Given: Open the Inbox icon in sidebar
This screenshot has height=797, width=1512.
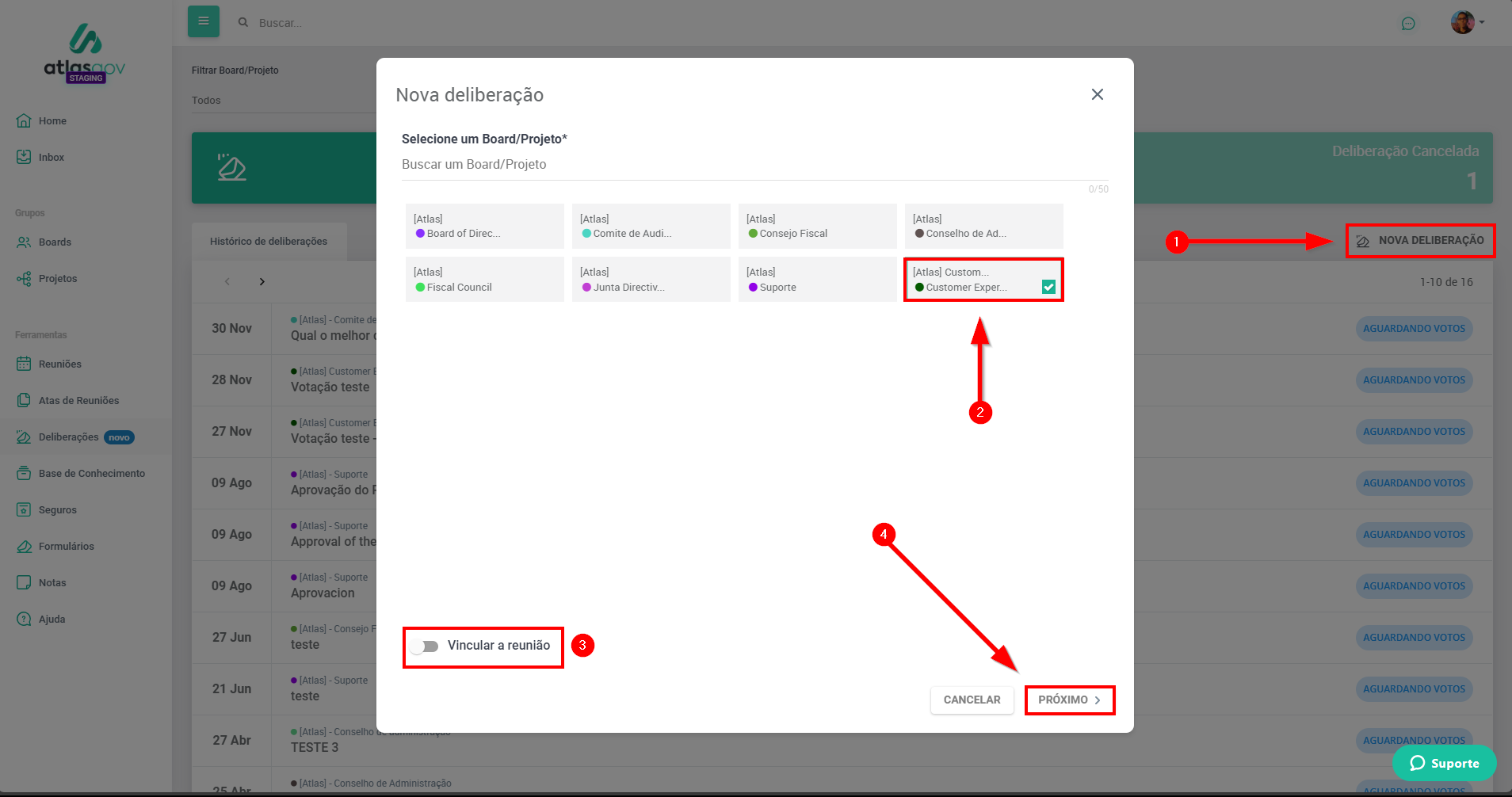Looking at the screenshot, I should coord(24,157).
